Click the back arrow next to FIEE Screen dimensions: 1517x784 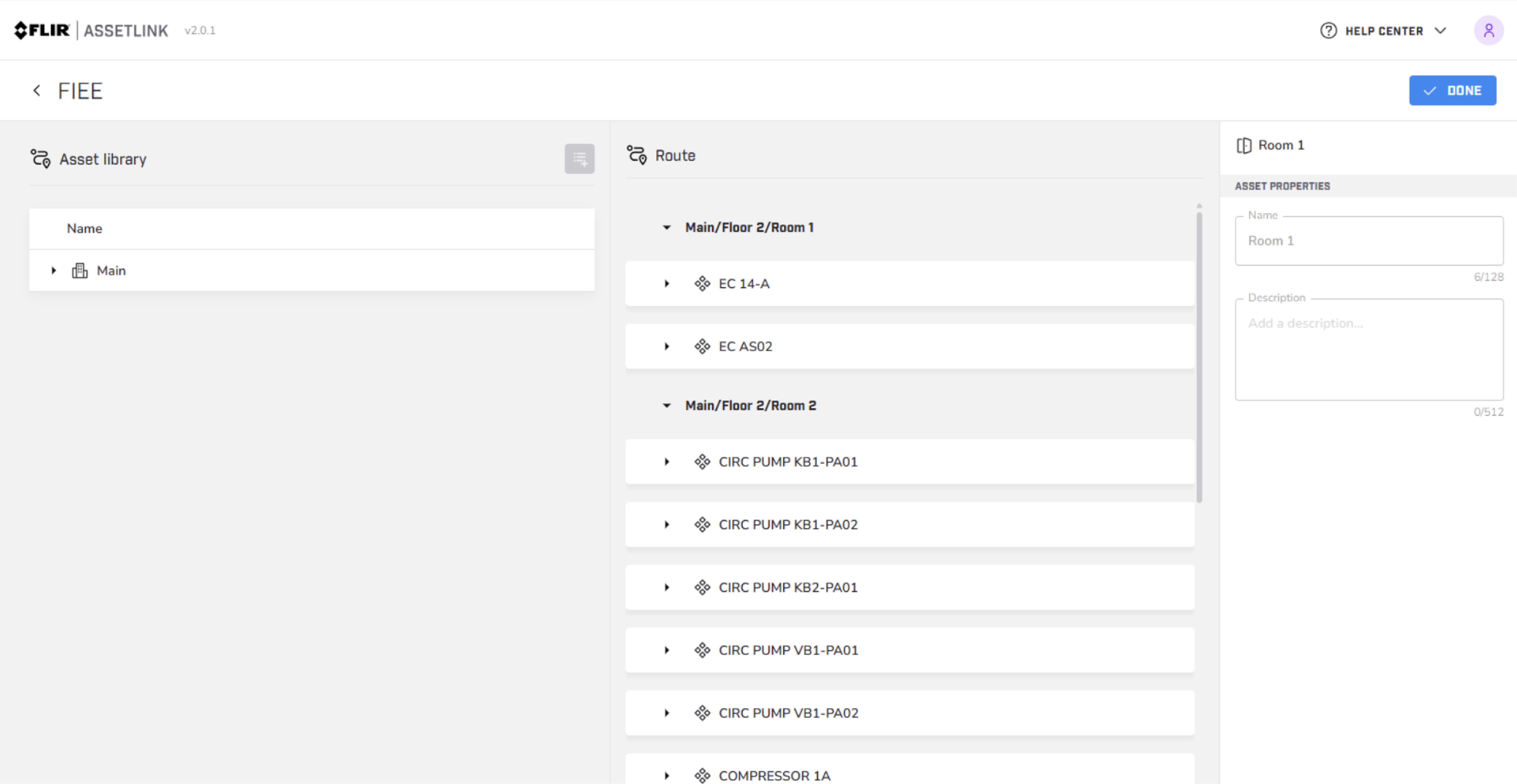tap(37, 91)
